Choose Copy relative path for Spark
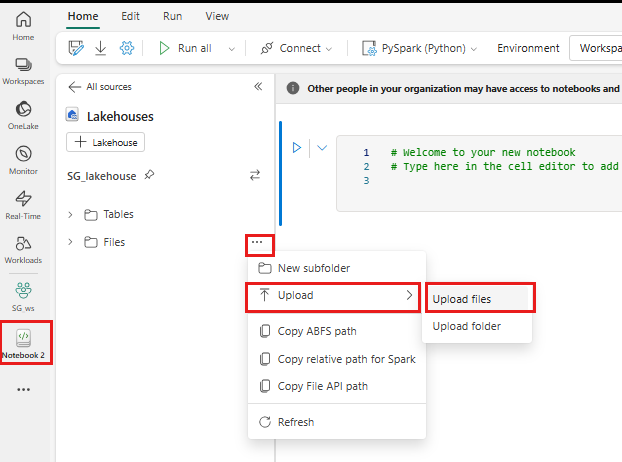 tap(336, 359)
